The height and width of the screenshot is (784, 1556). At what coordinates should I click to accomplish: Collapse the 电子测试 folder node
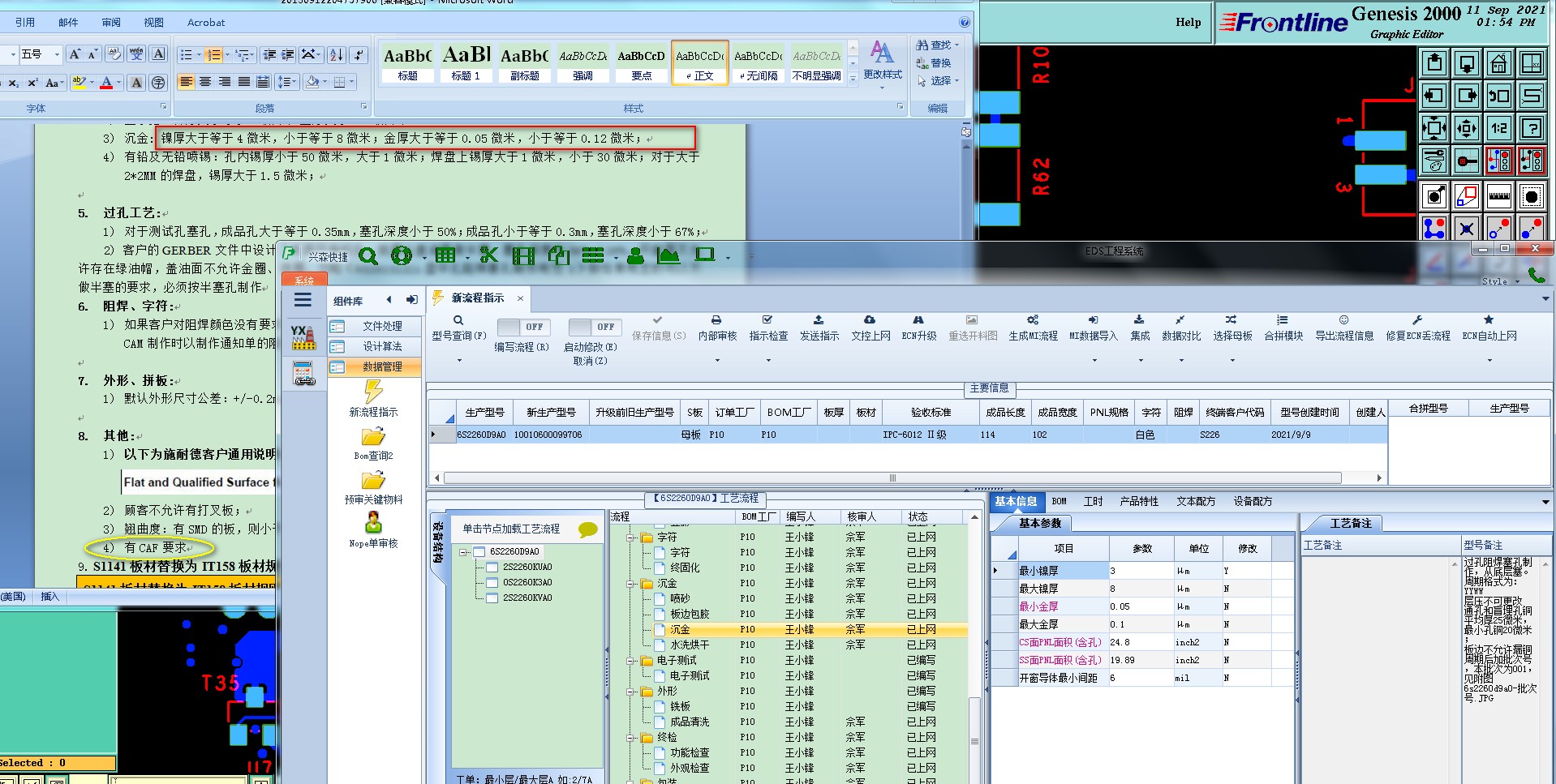point(630,661)
